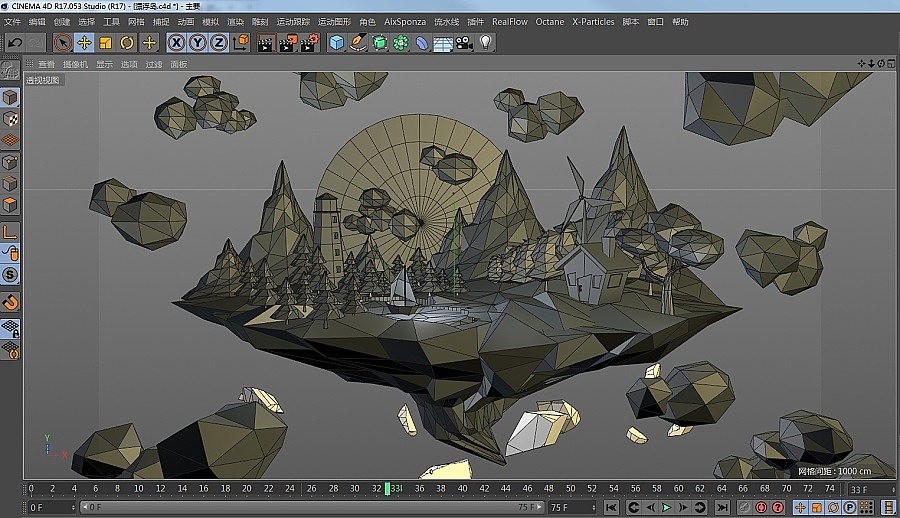The width and height of the screenshot is (900, 518).
Task: Open viewport 面板 (Panel) menu
Action: [x=179, y=64]
